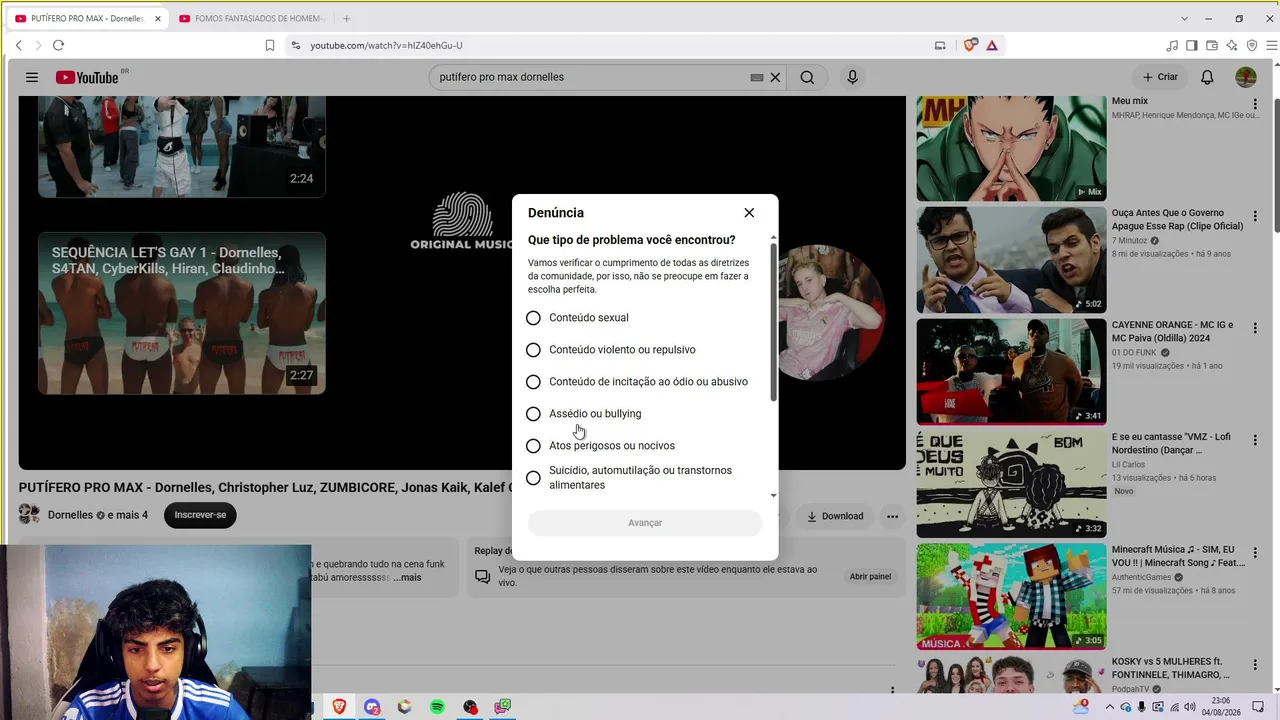Open Brave Leo AI assistant
Screen dimensions: 1280x720
[1232, 45]
